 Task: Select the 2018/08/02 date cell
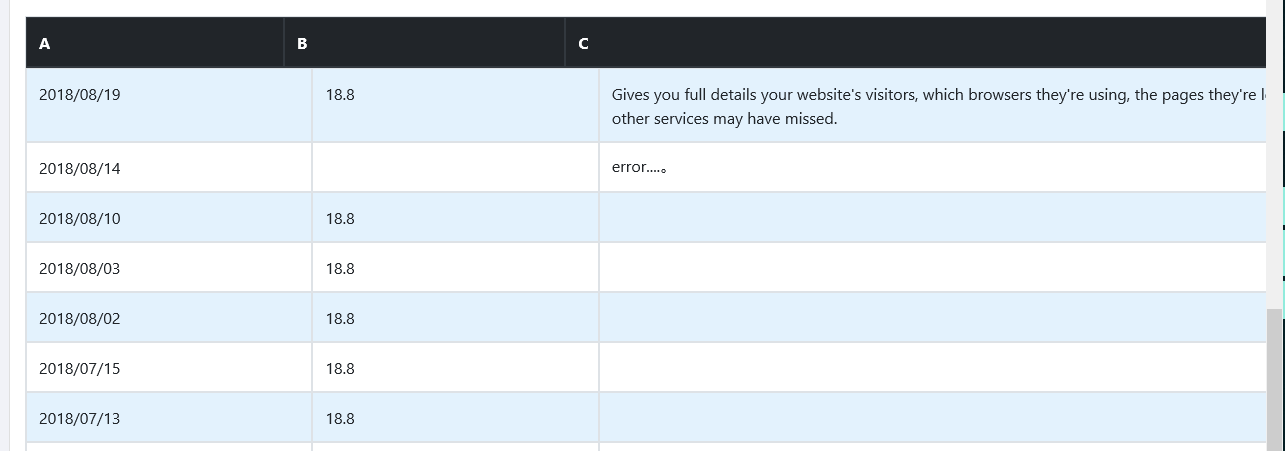[80, 319]
